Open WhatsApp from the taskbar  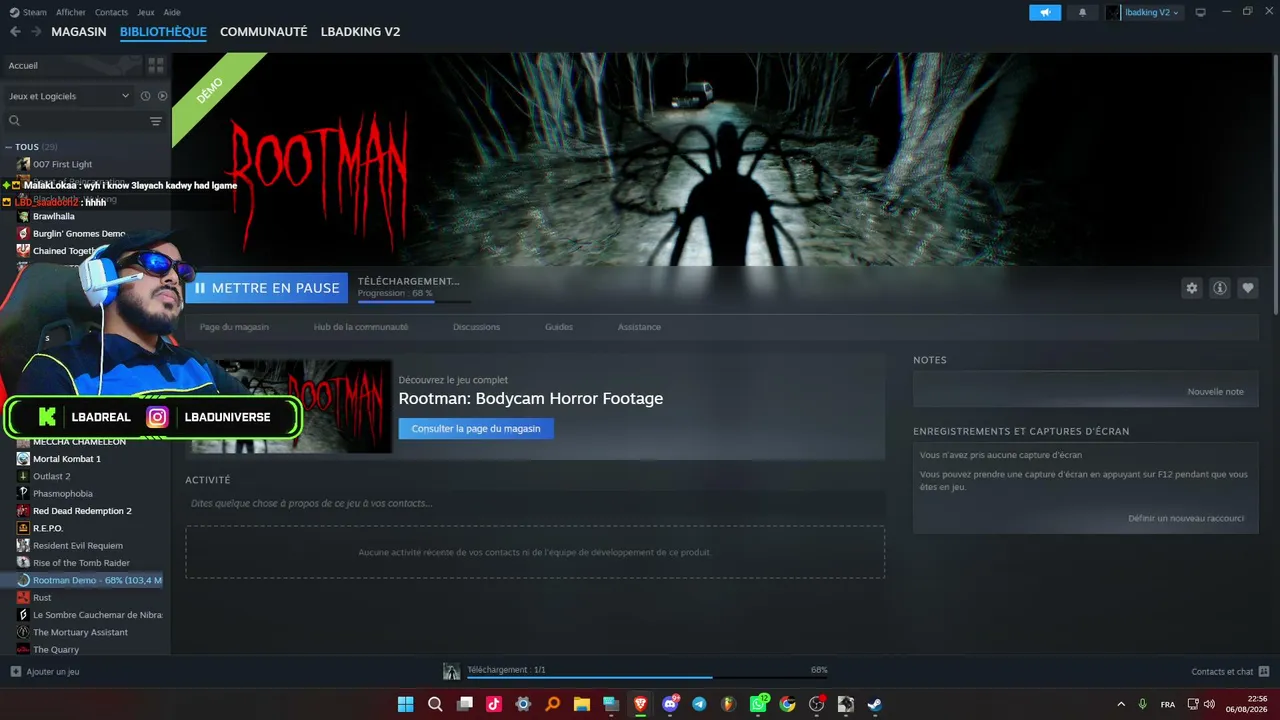pos(758,704)
